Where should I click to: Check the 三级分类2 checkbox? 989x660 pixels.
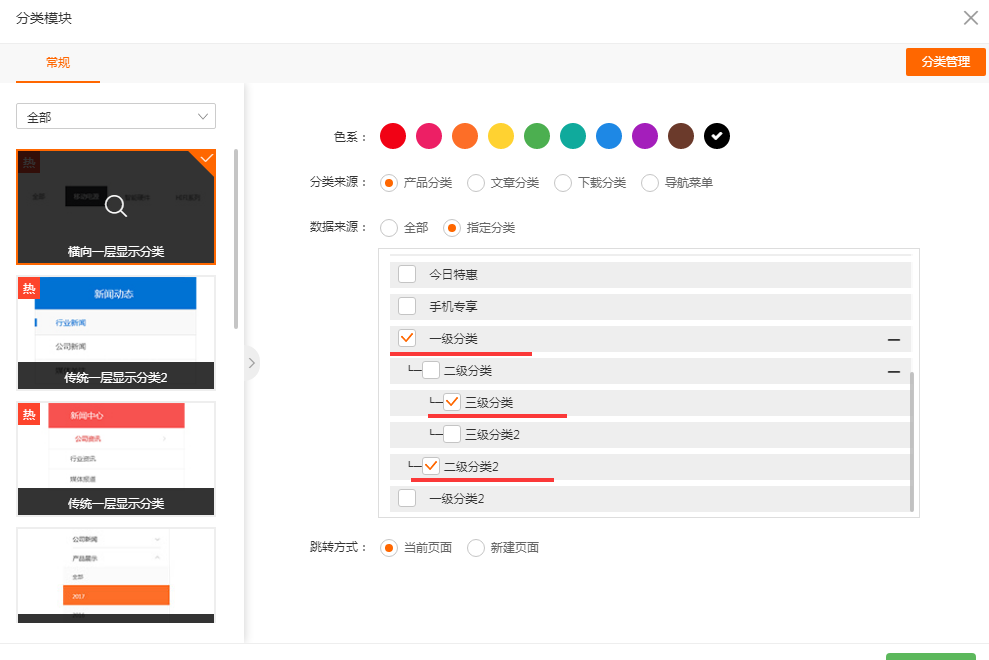click(452, 434)
